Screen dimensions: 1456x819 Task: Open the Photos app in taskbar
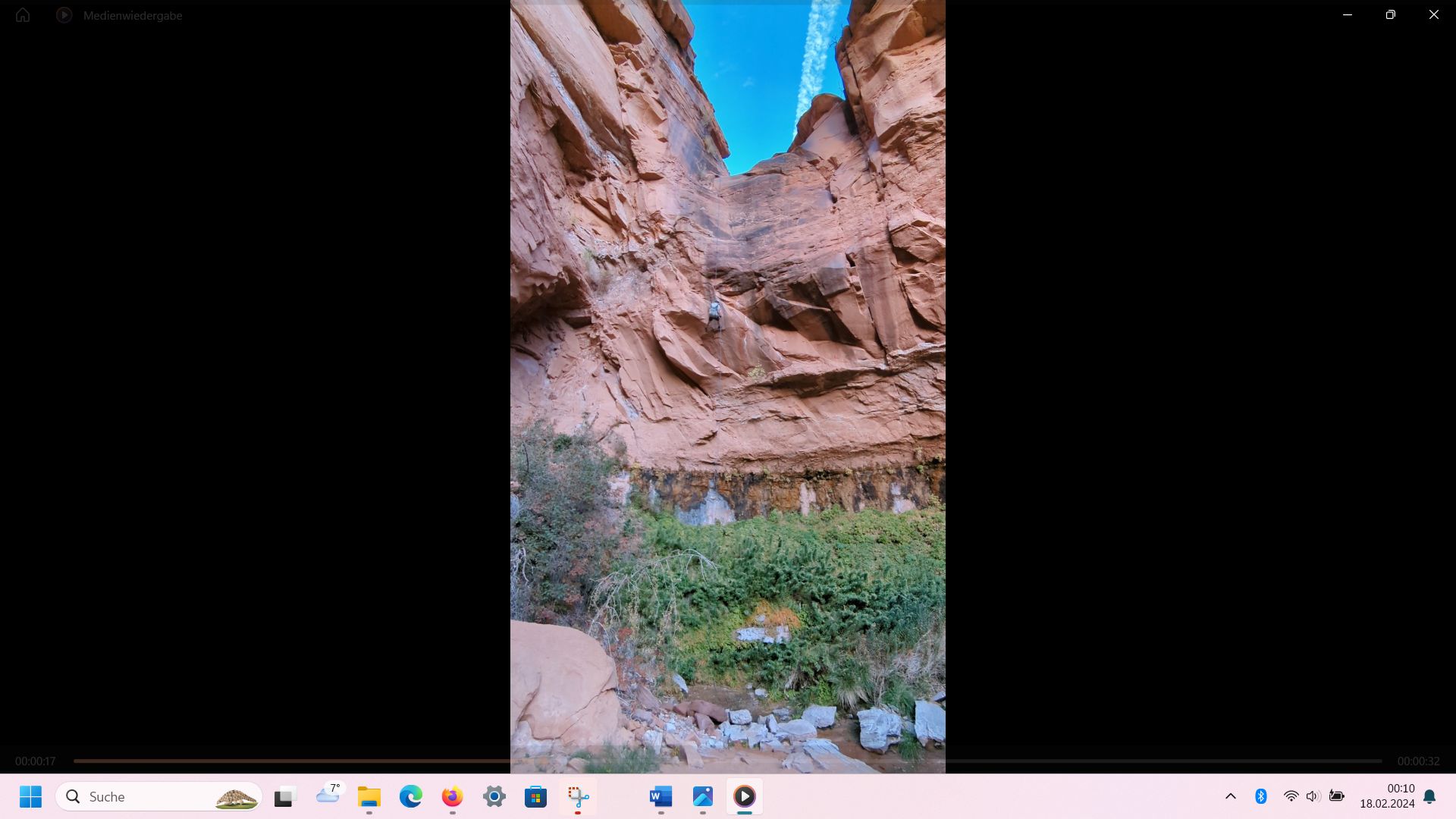[703, 796]
